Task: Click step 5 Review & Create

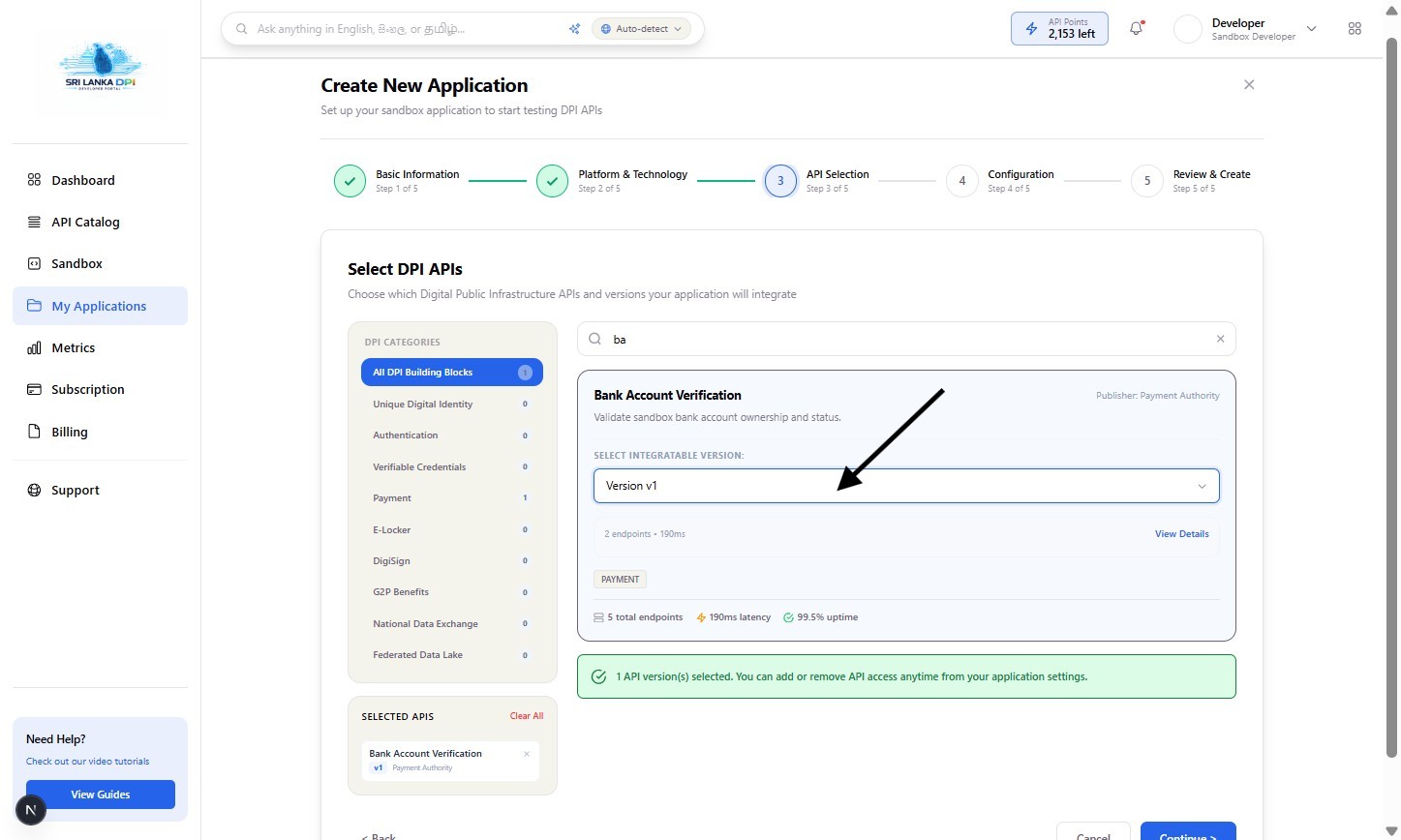Action: pyautogui.click(x=1191, y=181)
